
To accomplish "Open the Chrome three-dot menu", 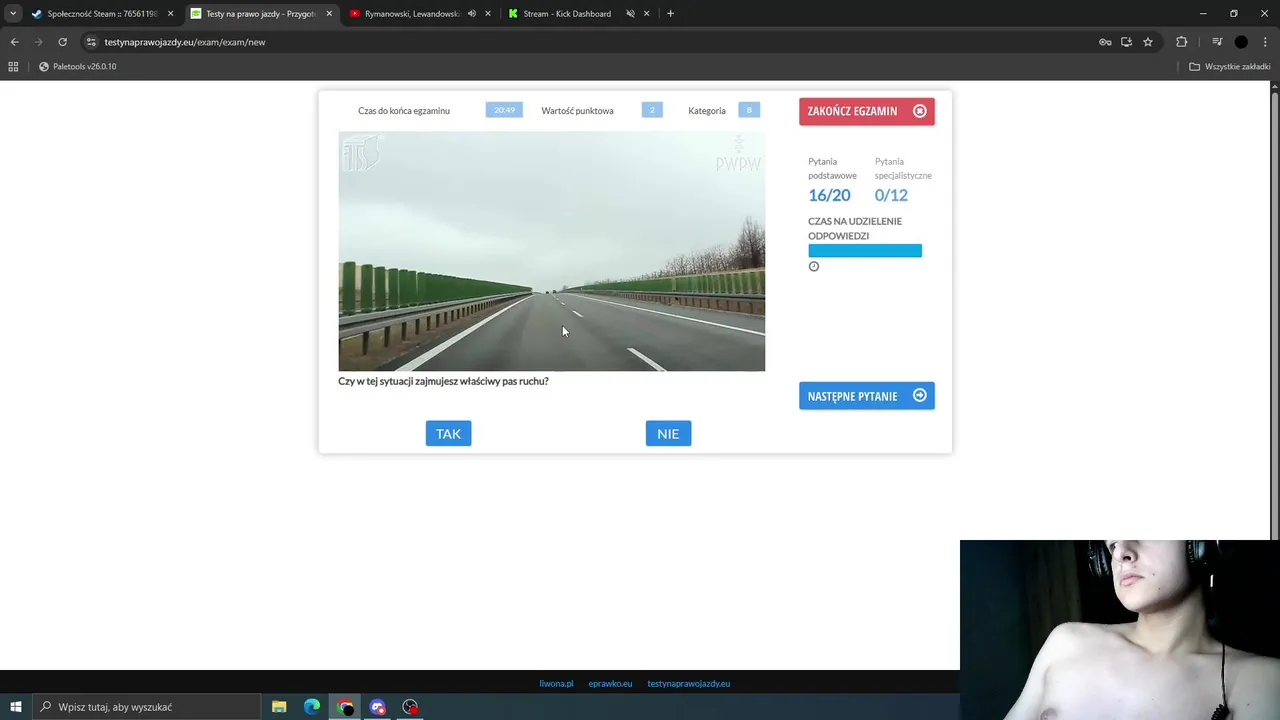I will click(x=1265, y=42).
